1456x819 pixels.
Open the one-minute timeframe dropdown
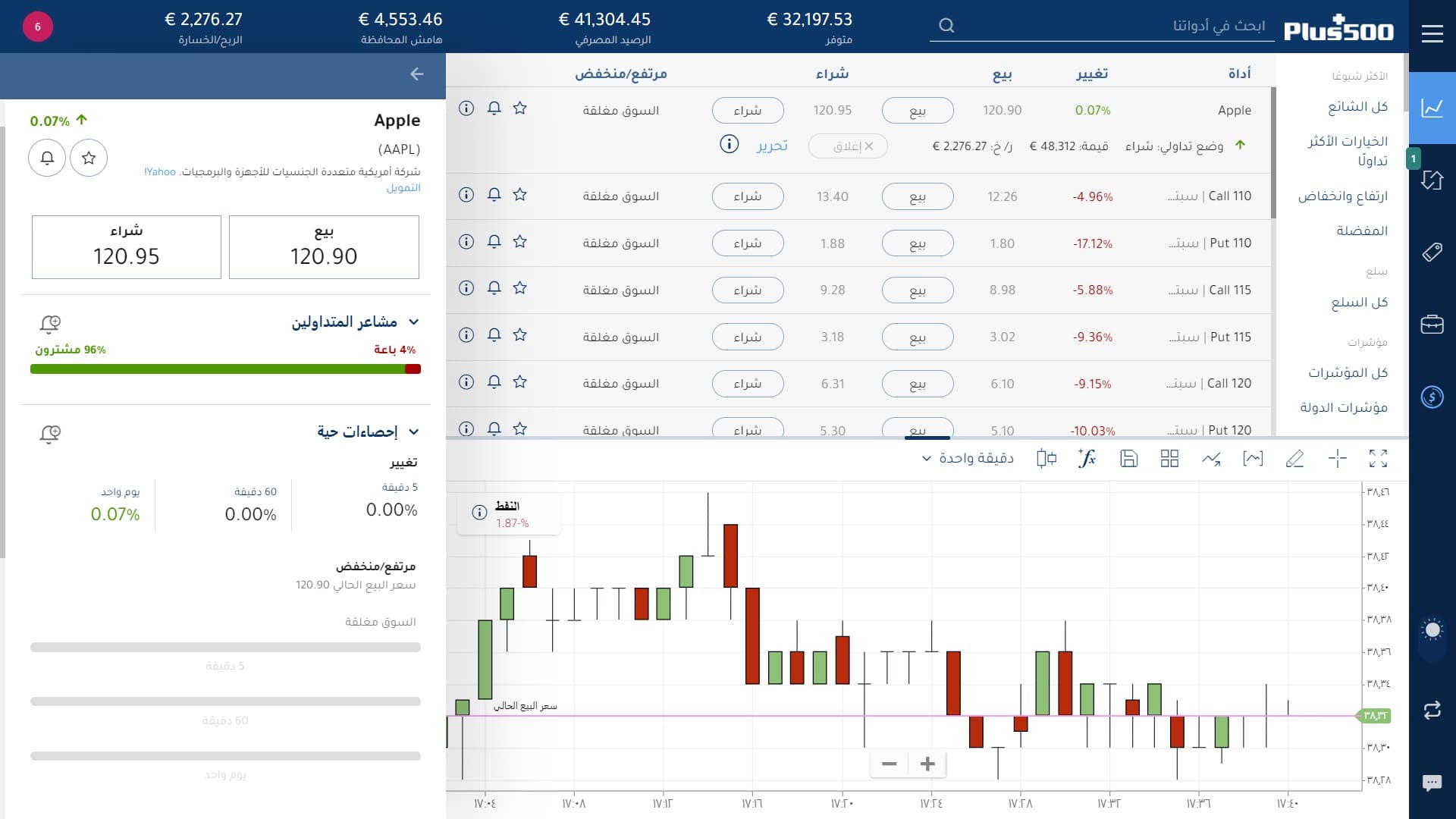[x=968, y=458]
